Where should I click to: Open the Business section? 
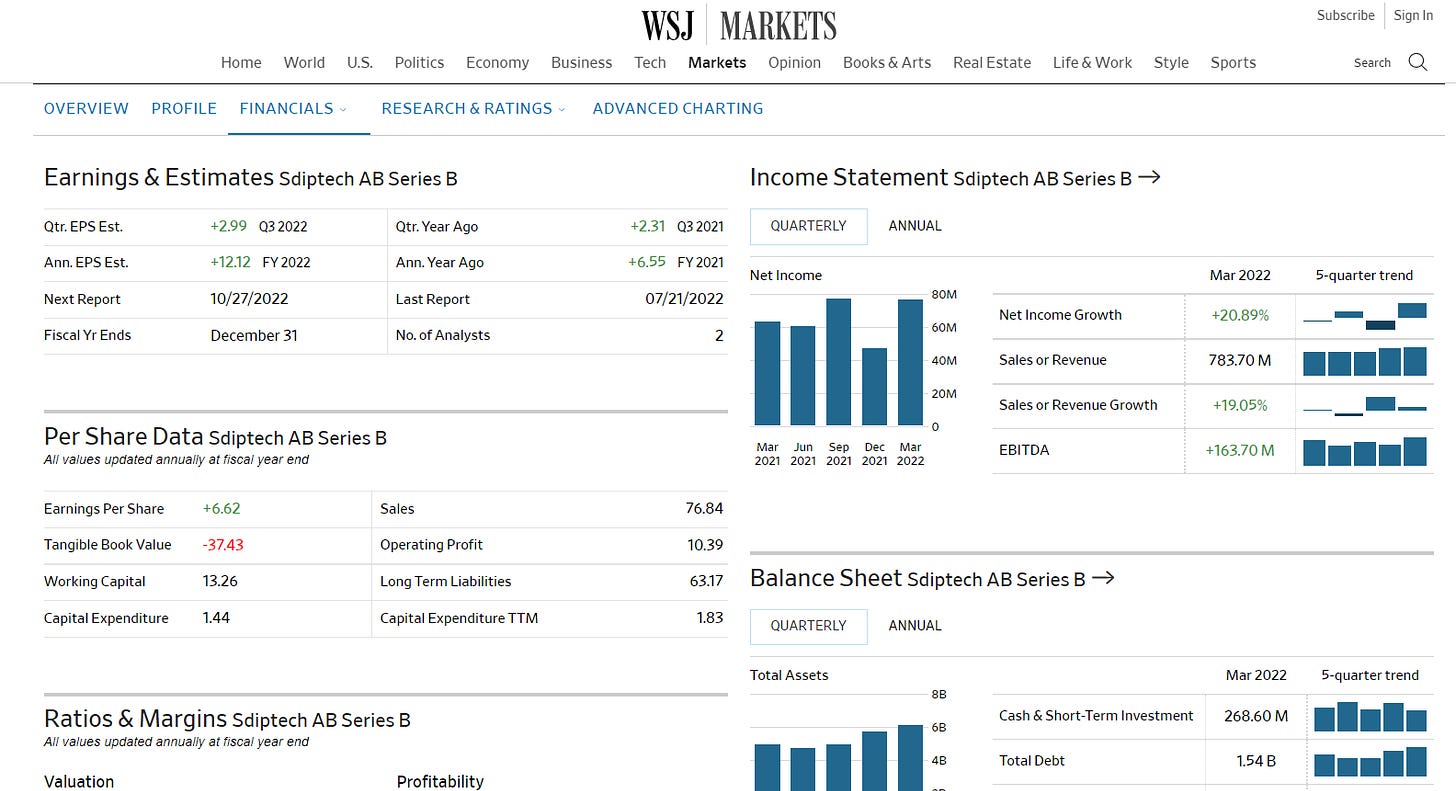pos(581,62)
